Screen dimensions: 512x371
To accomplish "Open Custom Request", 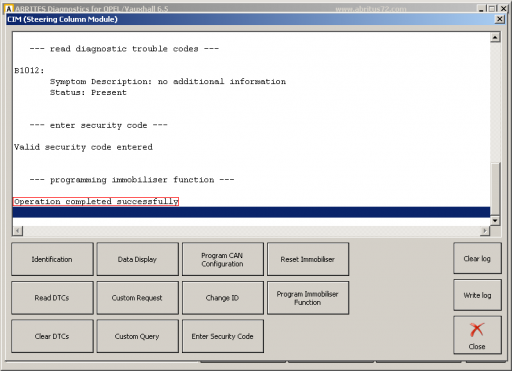I will (137, 298).
